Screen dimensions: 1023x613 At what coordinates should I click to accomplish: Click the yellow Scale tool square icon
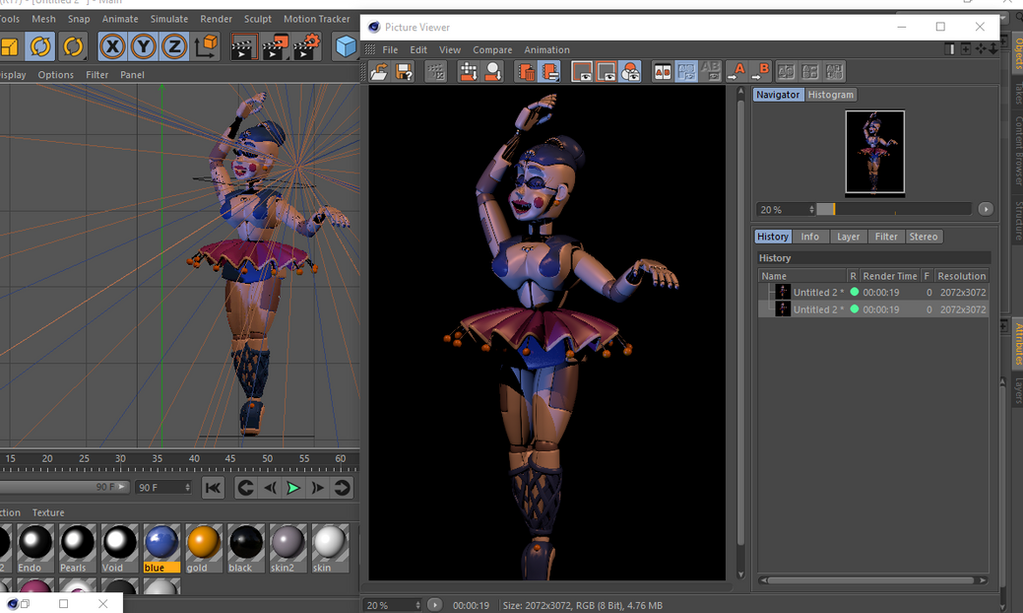[9, 47]
